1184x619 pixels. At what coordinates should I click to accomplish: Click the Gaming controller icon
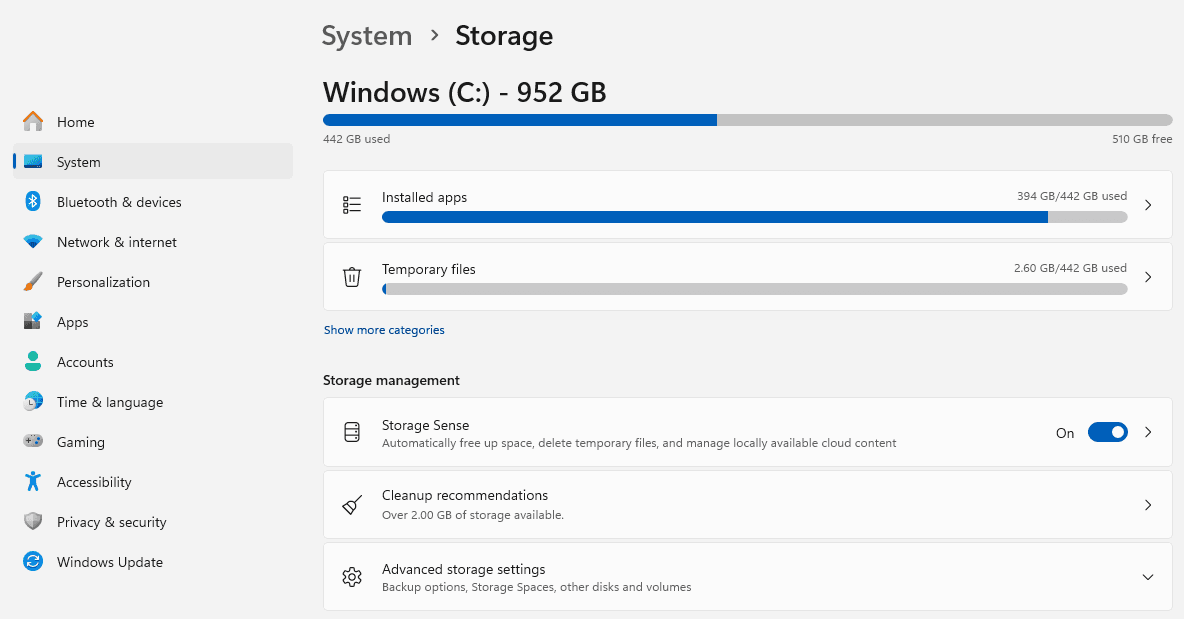point(33,442)
